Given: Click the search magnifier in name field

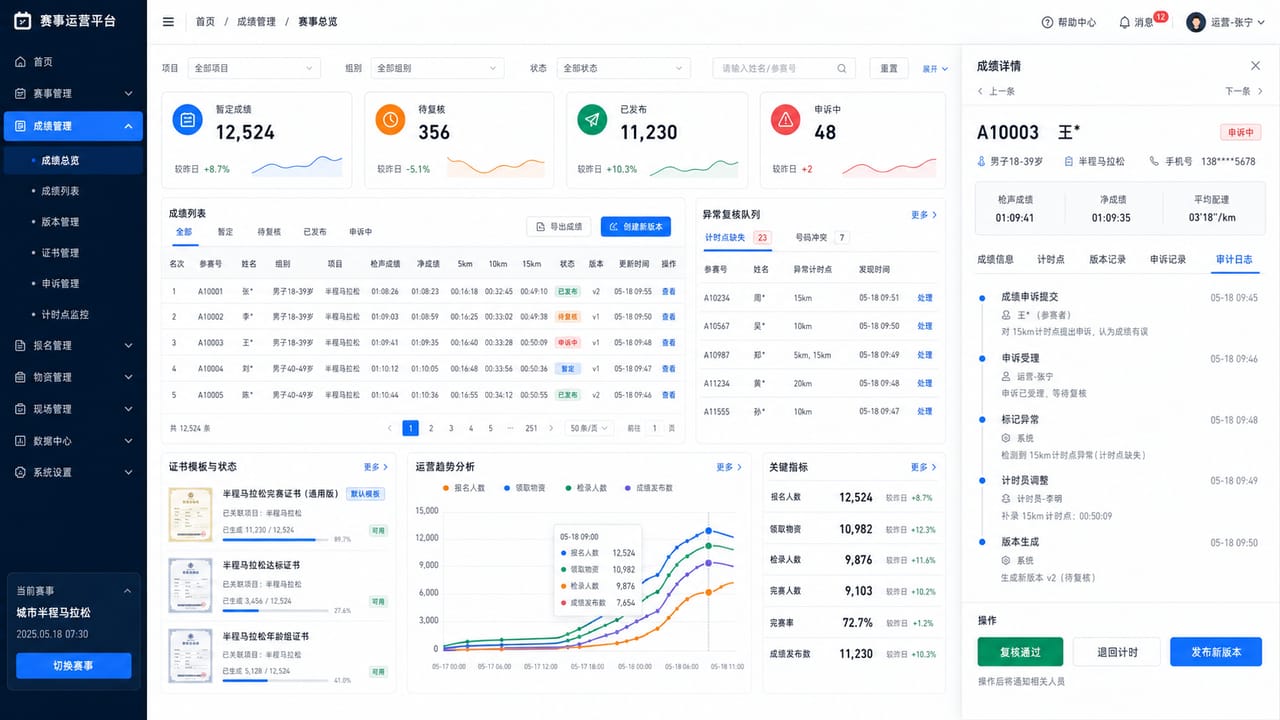Looking at the screenshot, I should tap(842, 69).
